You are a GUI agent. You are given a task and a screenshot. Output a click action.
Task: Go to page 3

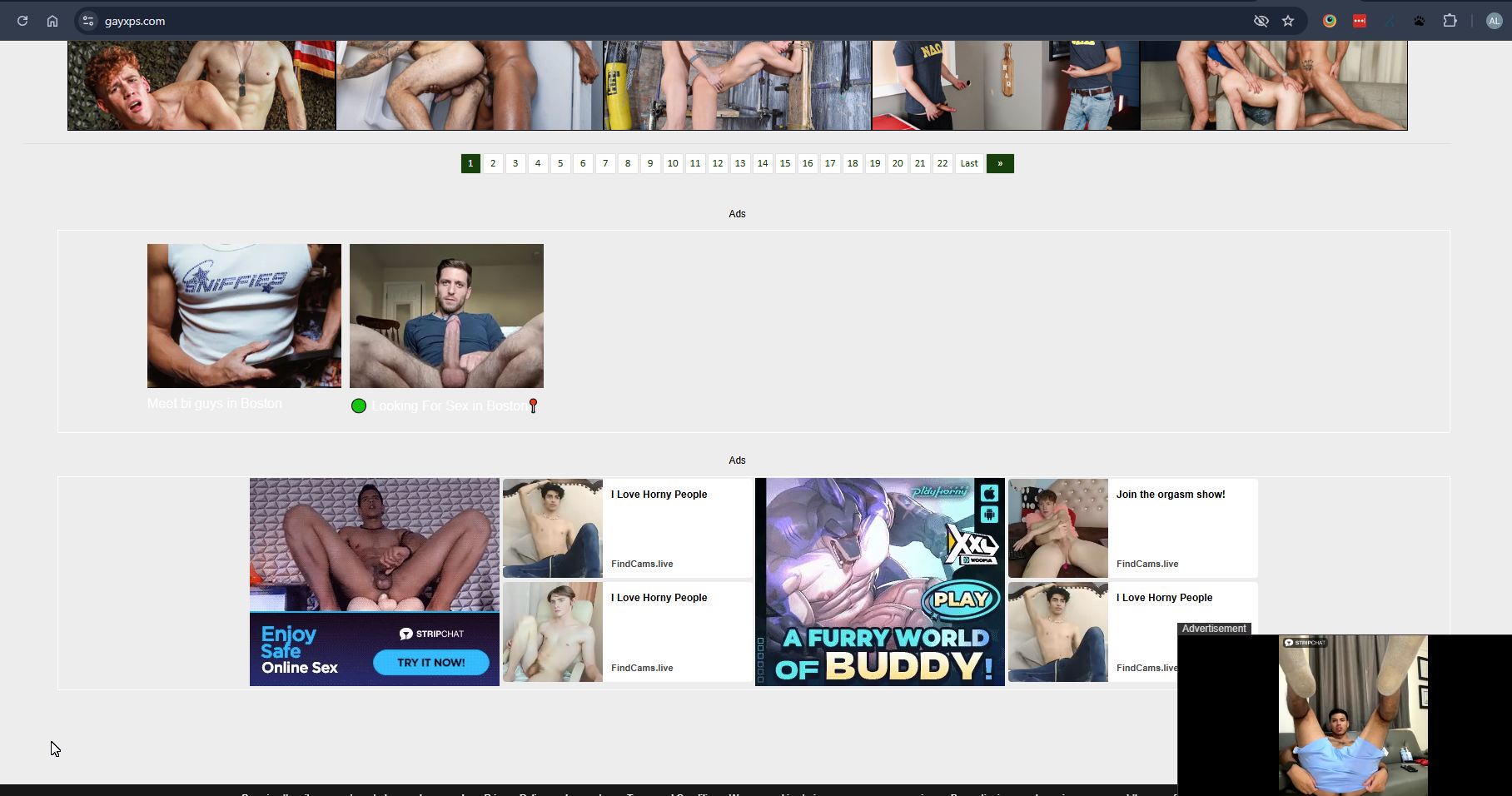tap(515, 163)
